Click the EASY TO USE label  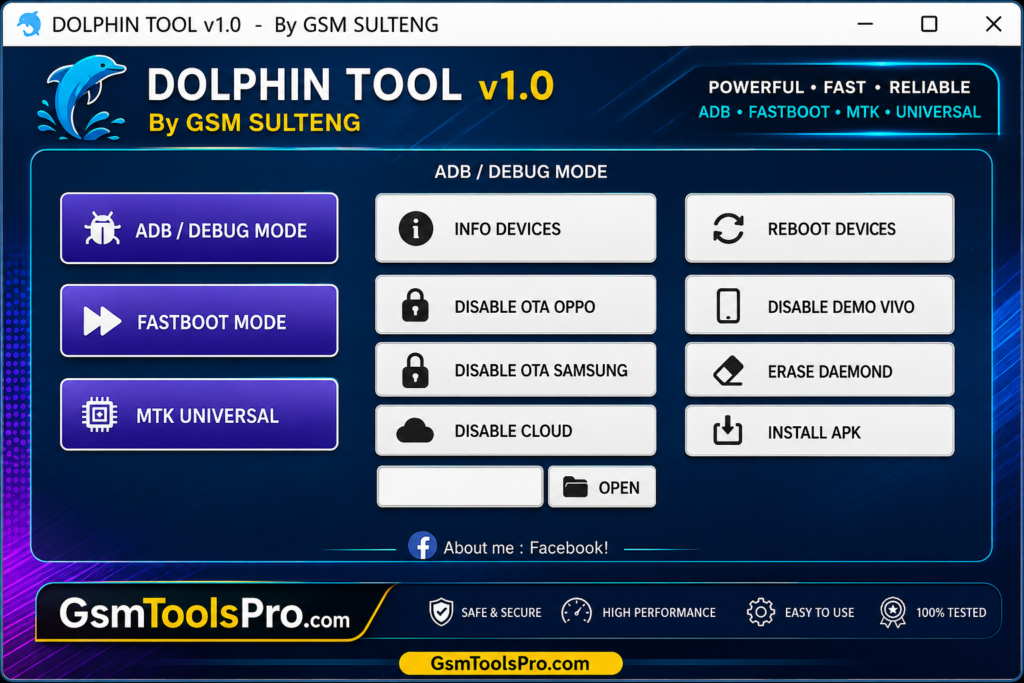click(820, 612)
